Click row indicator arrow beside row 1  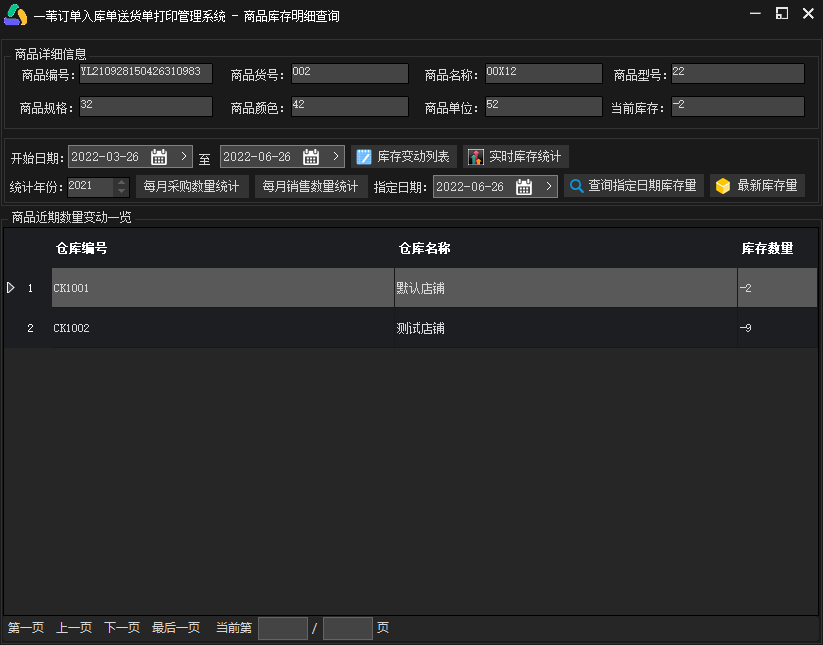pos(10,288)
